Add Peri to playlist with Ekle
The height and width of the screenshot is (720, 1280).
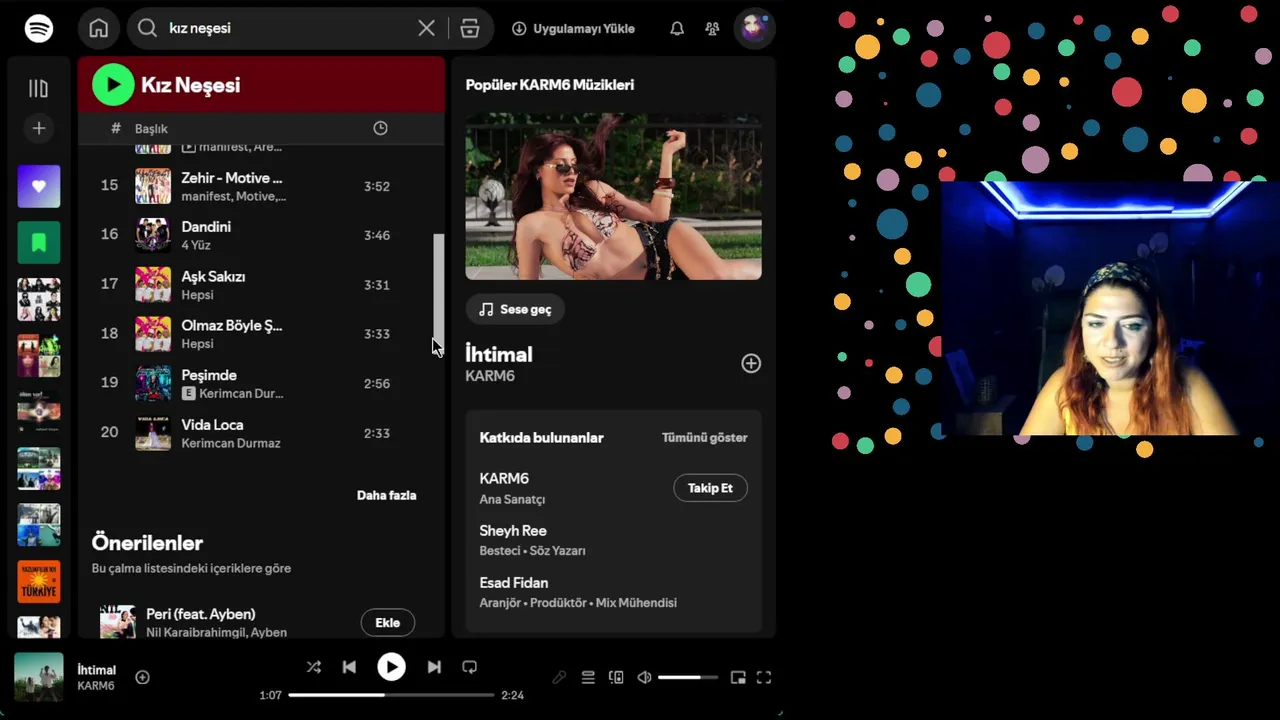click(x=387, y=623)
